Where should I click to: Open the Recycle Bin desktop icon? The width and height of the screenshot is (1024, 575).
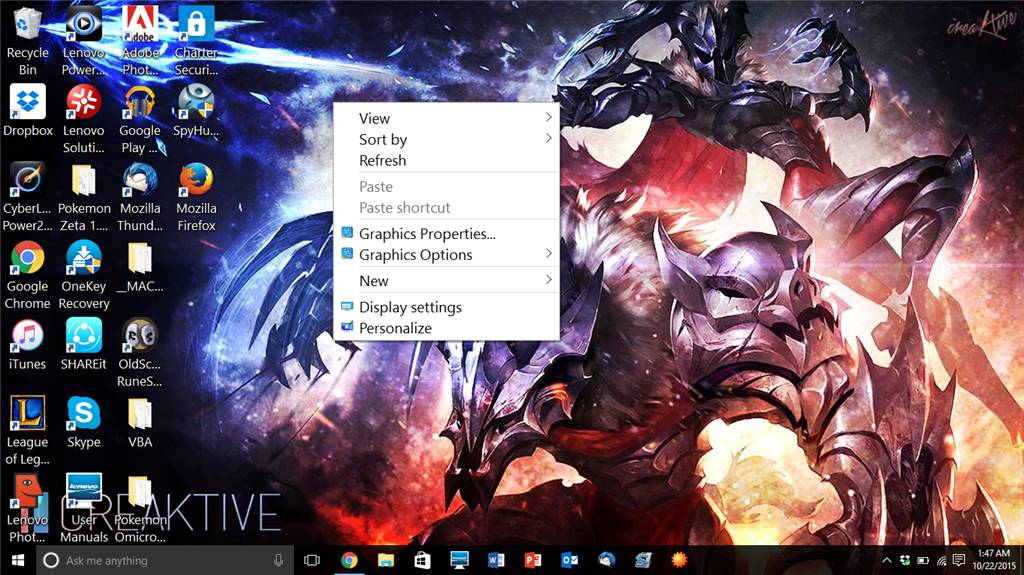tap(27, 41)
